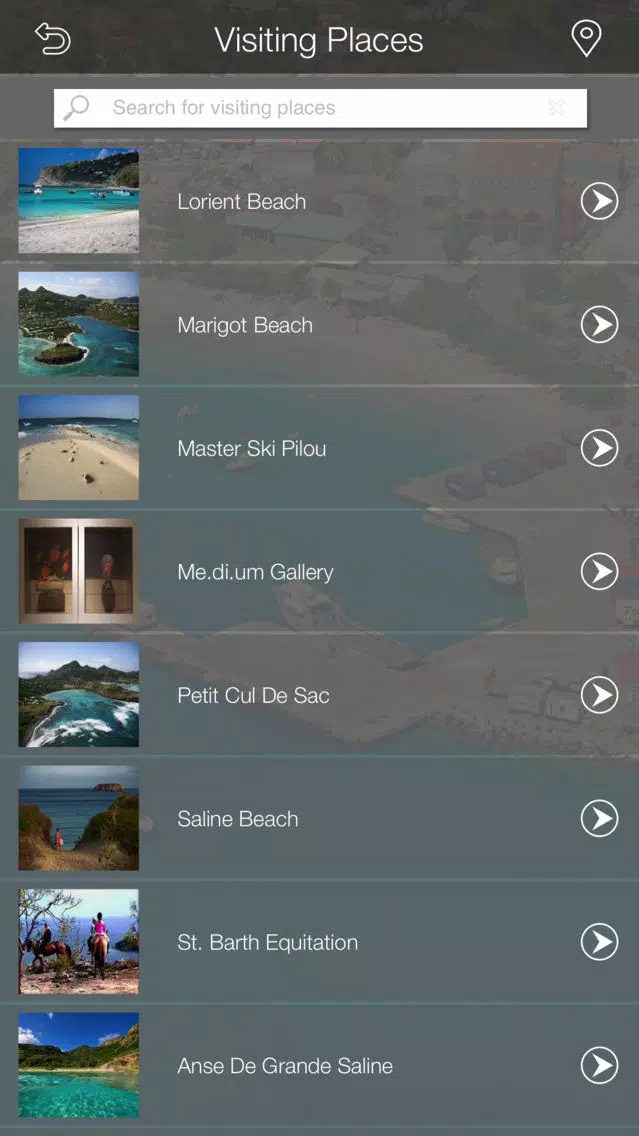Select Petit Cul De Sac label text

(x=254, y=696)
